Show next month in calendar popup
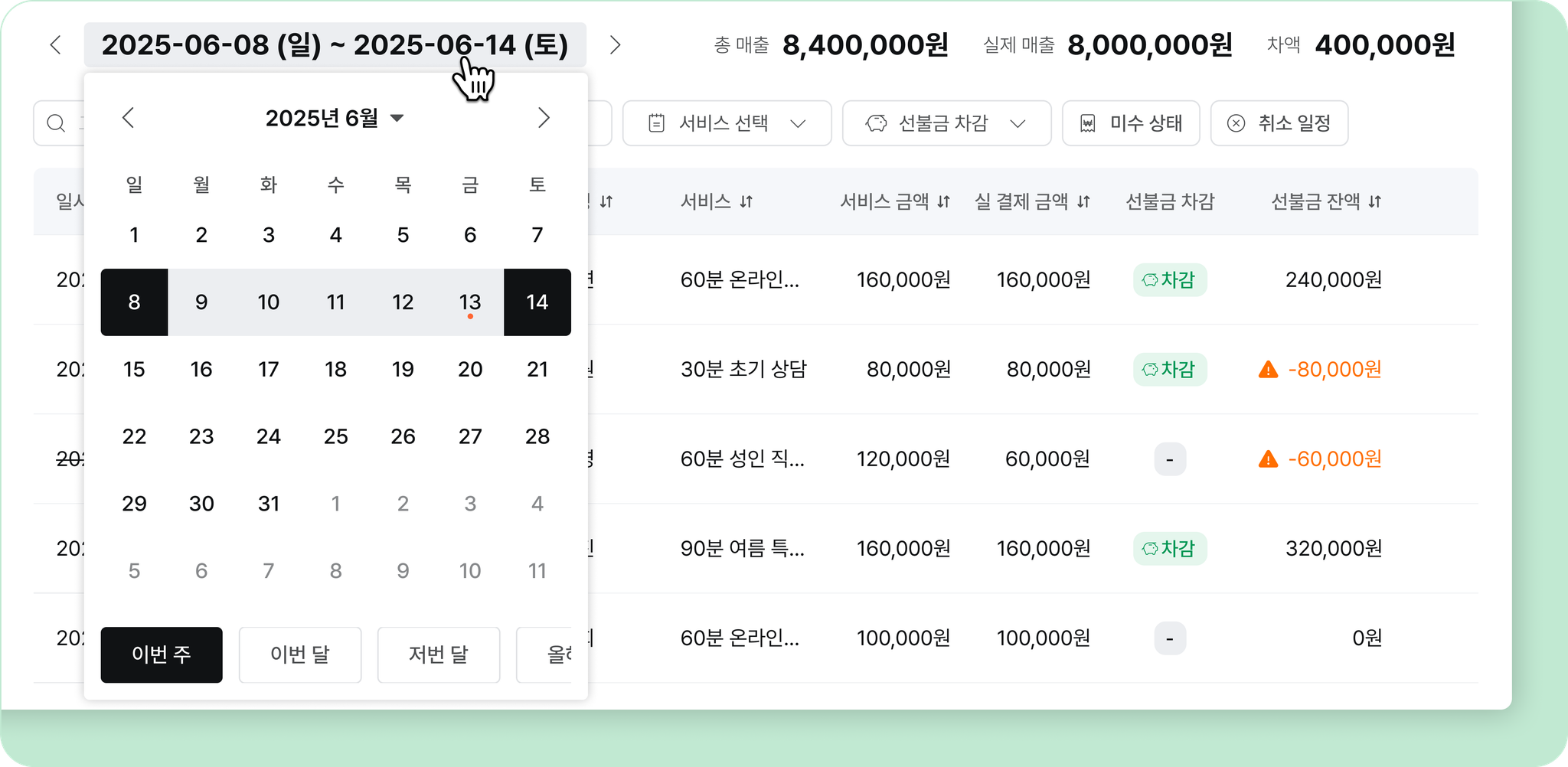The image size is (1568, 767). 544,118
